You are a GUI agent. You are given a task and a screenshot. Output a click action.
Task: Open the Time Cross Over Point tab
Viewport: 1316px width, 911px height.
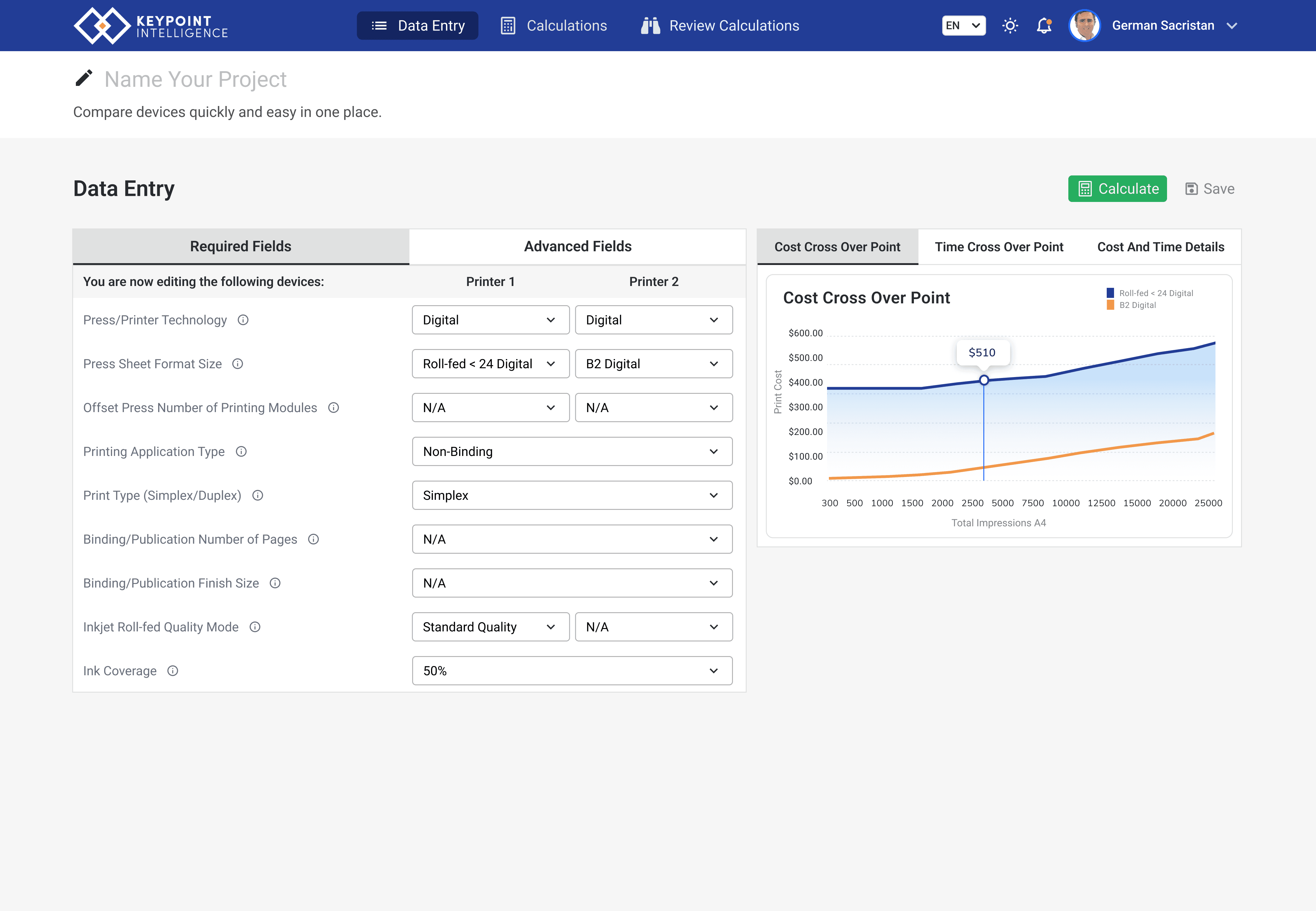pyautogui.click(x=999, y=247)
